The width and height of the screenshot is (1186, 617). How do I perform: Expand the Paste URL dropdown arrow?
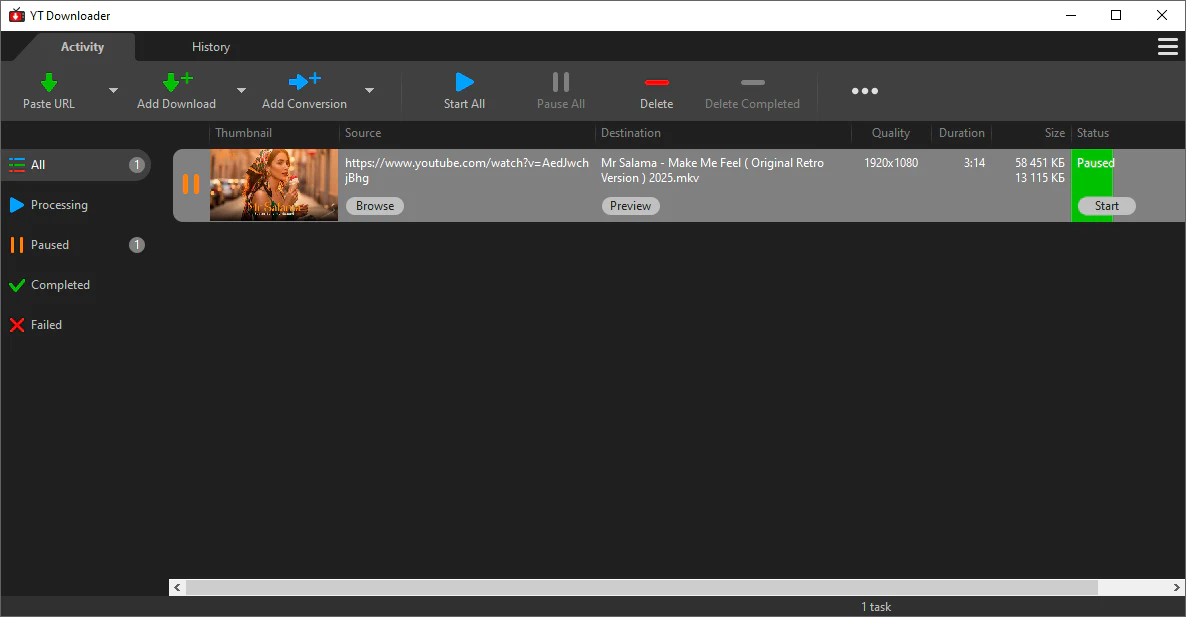point(113,91)
